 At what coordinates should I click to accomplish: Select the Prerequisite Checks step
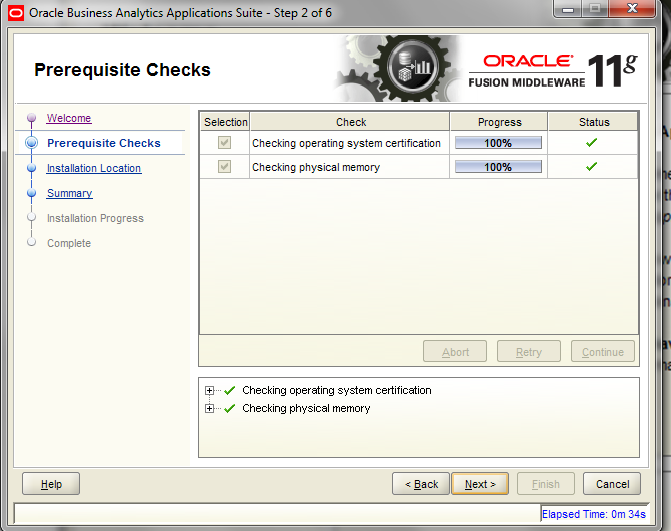(104, 143)
